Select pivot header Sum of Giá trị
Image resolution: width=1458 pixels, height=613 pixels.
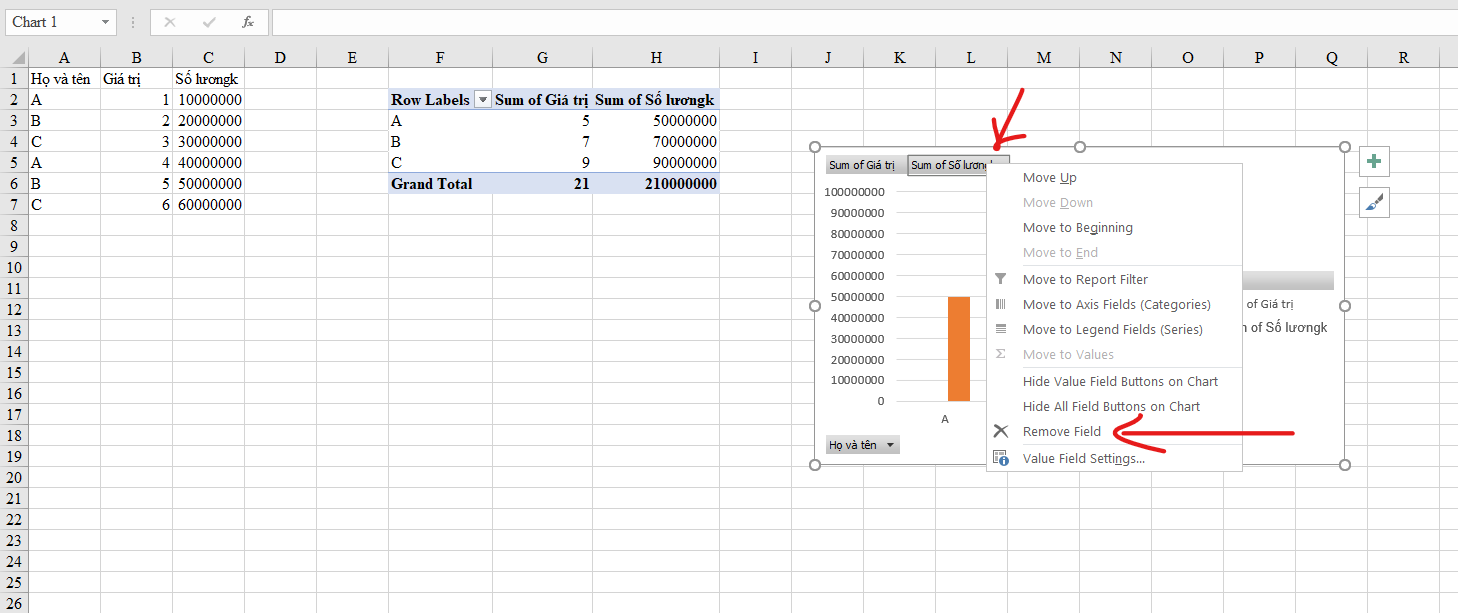point(542,99)
